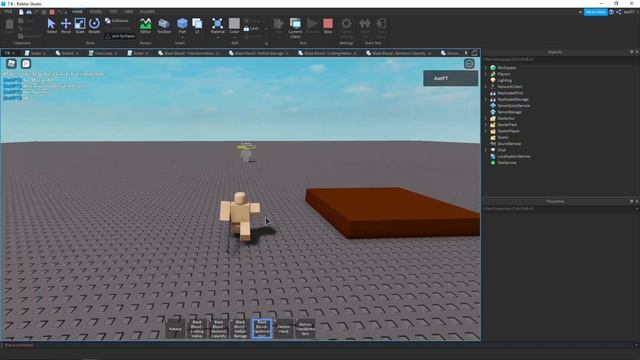
Task: Select Black Blood Demonic Calamity hotbar slot
Action: coord(218,329)
